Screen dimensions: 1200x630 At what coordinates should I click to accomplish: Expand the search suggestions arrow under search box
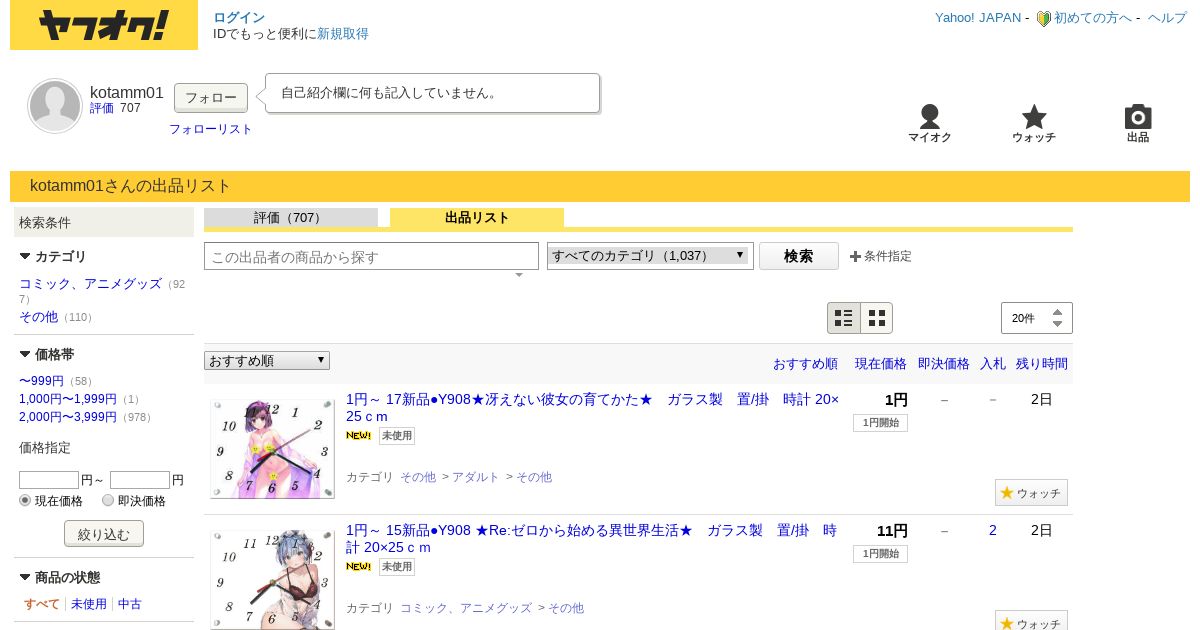click(518, 275)
